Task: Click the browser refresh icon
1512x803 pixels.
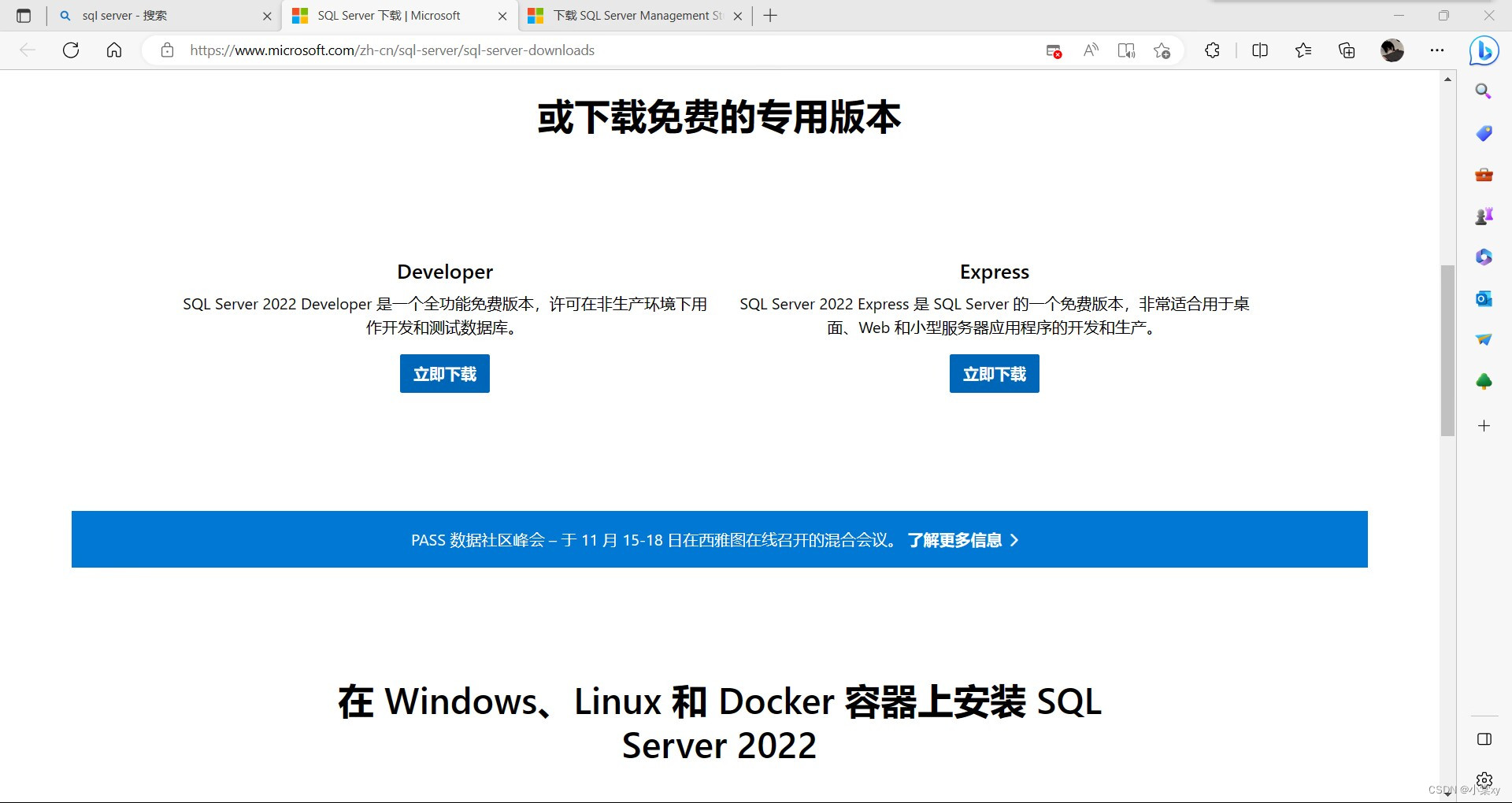Action: (x=71, y=50)
